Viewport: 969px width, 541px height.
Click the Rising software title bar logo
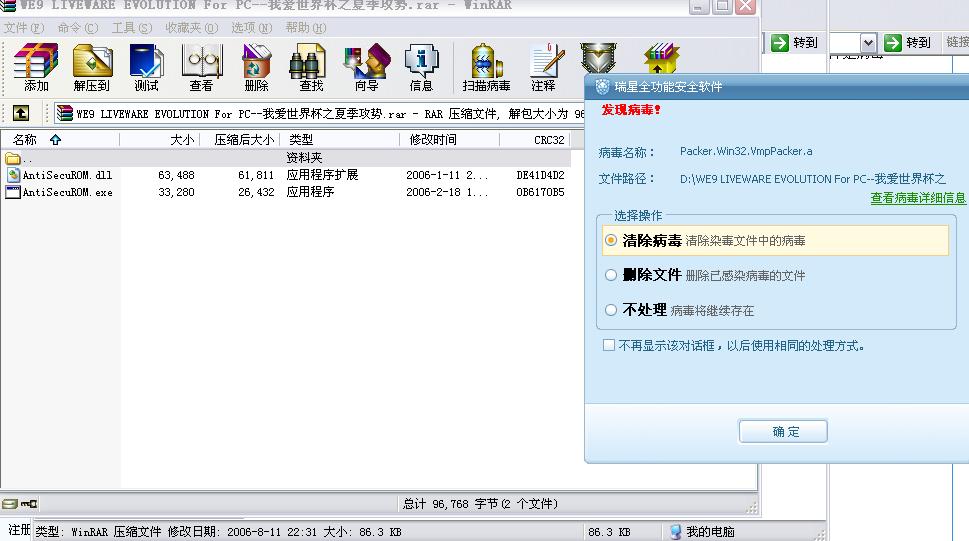(602, 87)
